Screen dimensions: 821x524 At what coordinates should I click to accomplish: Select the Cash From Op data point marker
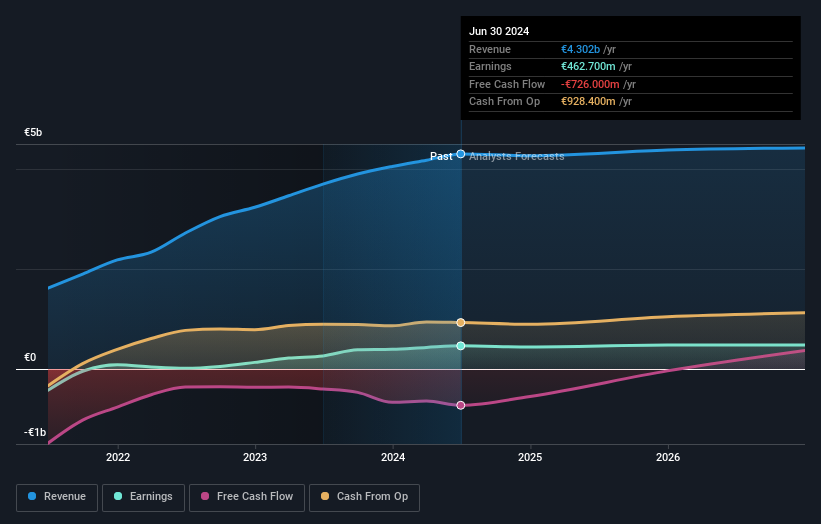(x=461, y=322)
